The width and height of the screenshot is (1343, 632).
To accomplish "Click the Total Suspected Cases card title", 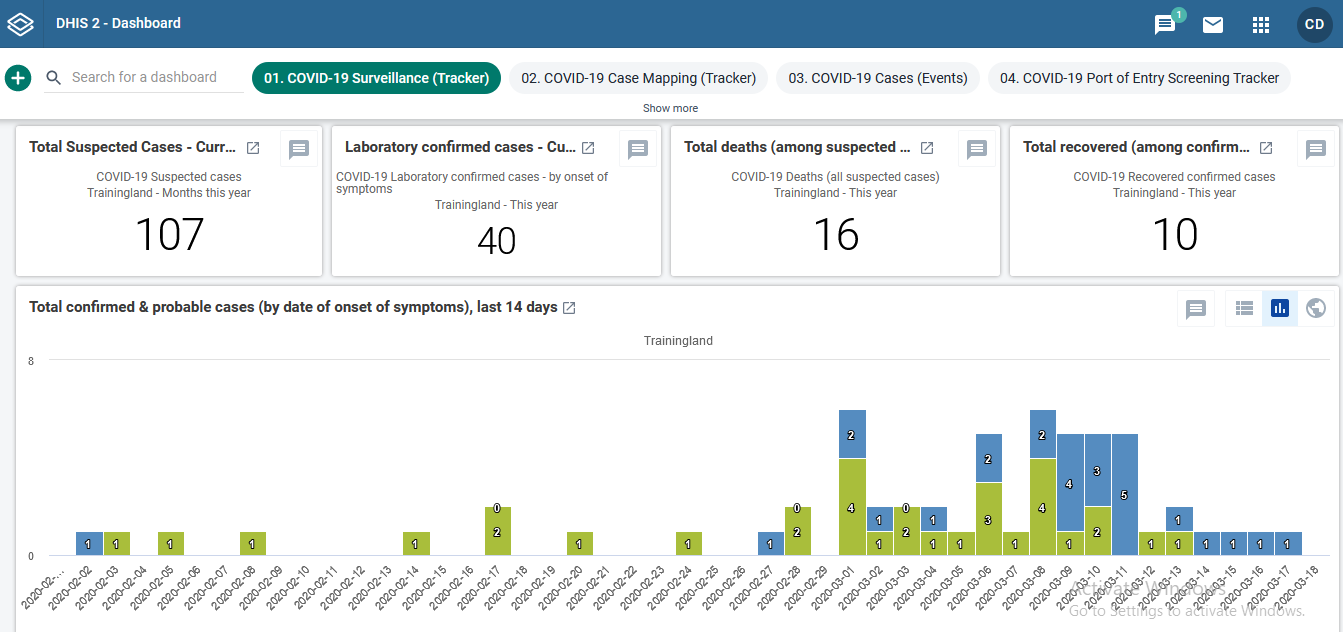I will (x=133, y=147).
